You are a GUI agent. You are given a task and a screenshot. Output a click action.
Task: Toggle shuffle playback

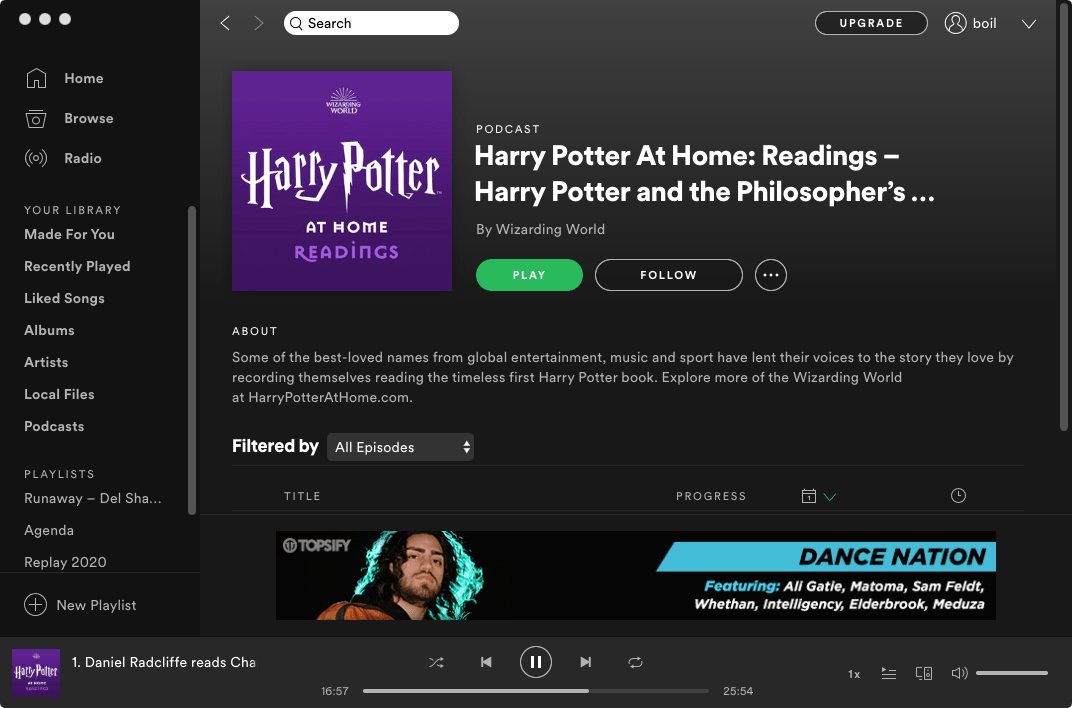pos(436,662)
